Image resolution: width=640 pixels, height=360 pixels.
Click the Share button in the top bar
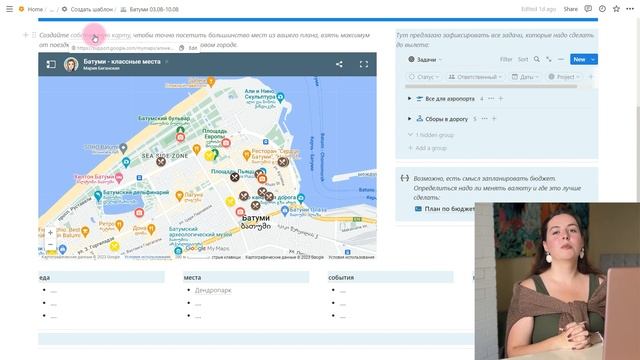pyautogui.click(x=570, y=9)
